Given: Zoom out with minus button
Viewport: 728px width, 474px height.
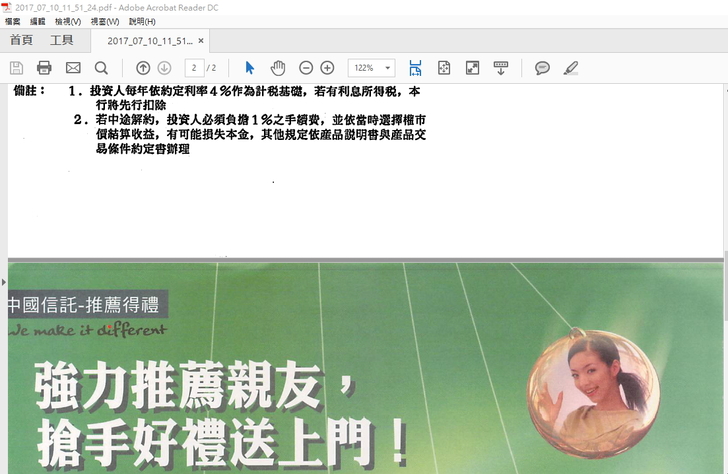Looking at the screenshot, I should coord(306,68).
